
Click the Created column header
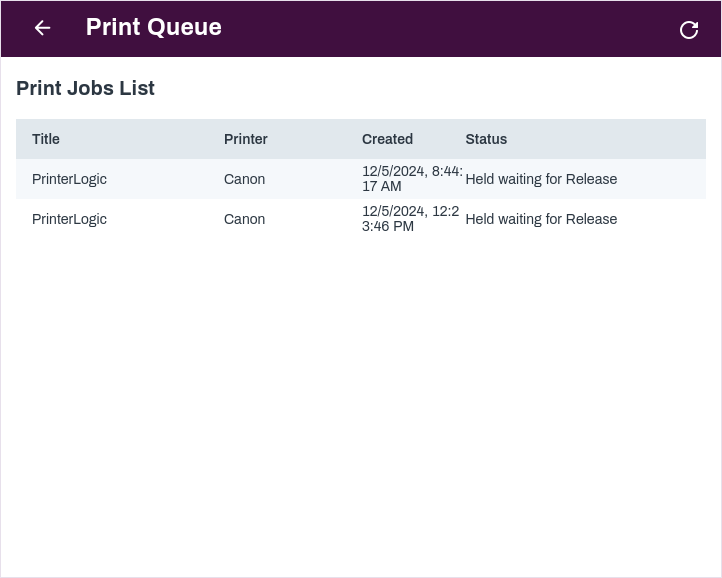pyautogui.click(x=387, y=139)
